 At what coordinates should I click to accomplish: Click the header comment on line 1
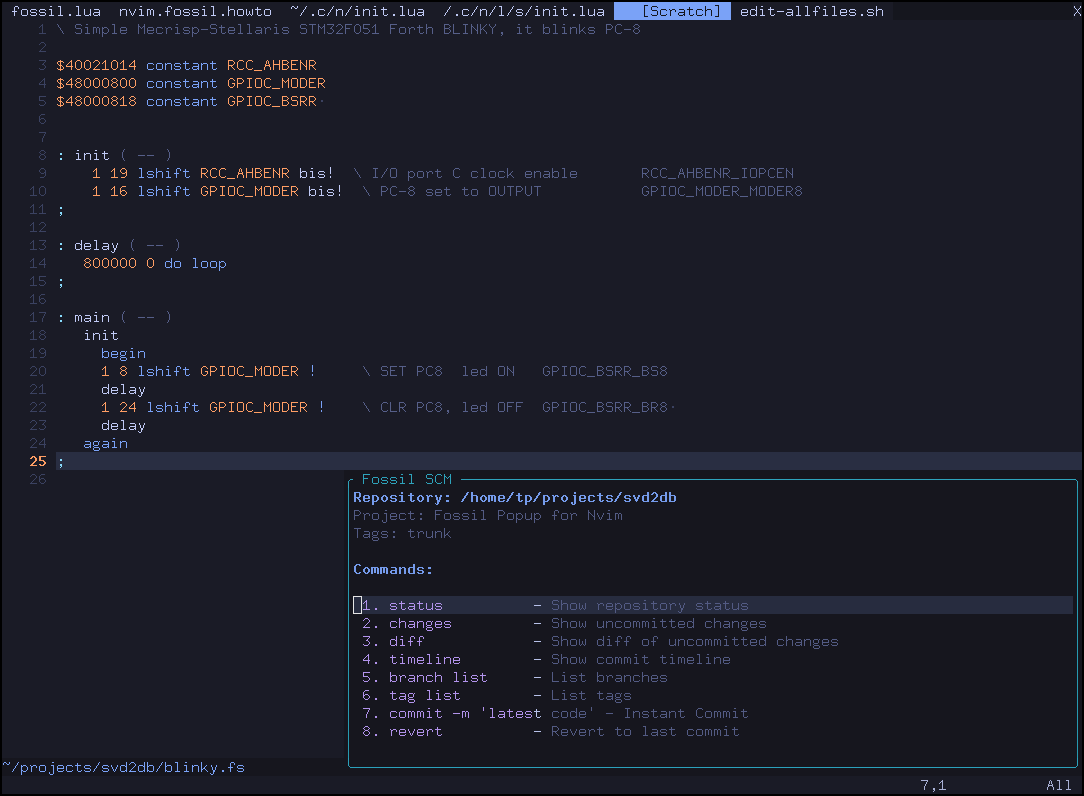pos(348,29)
